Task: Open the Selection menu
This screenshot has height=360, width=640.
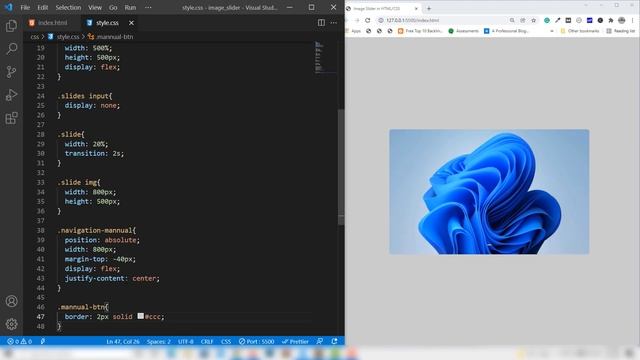Action: (68, 7)
